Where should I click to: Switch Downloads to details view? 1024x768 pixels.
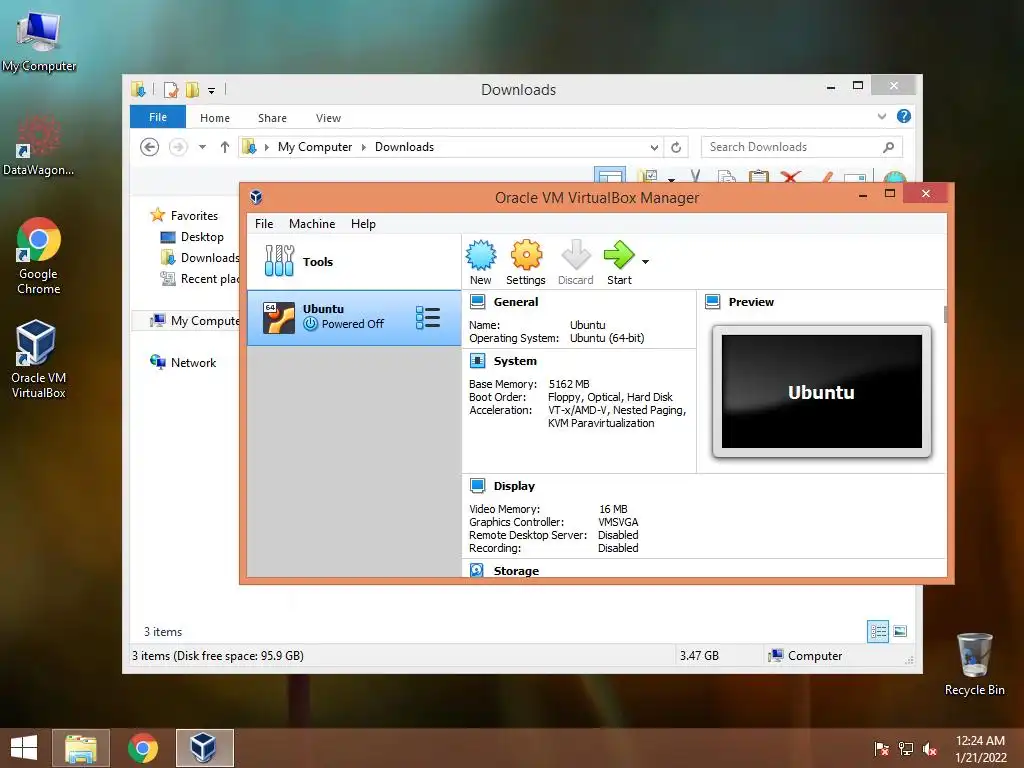[x=878, y=632]
